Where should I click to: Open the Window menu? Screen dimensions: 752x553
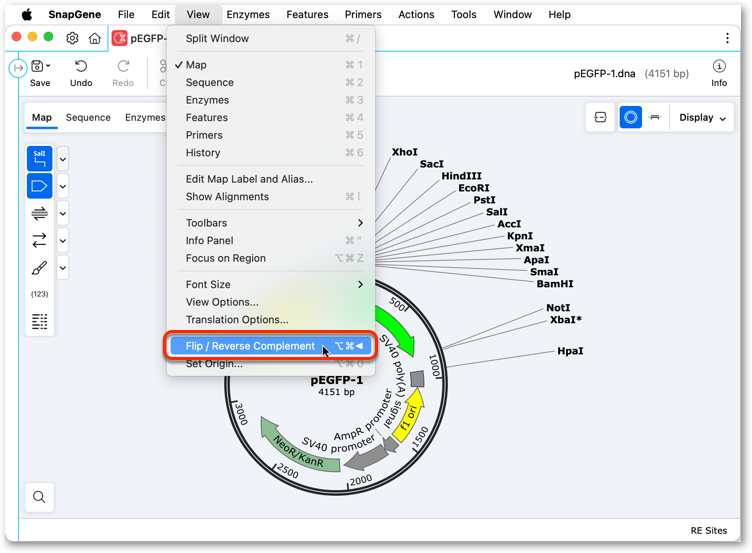[x=512, y=14]
